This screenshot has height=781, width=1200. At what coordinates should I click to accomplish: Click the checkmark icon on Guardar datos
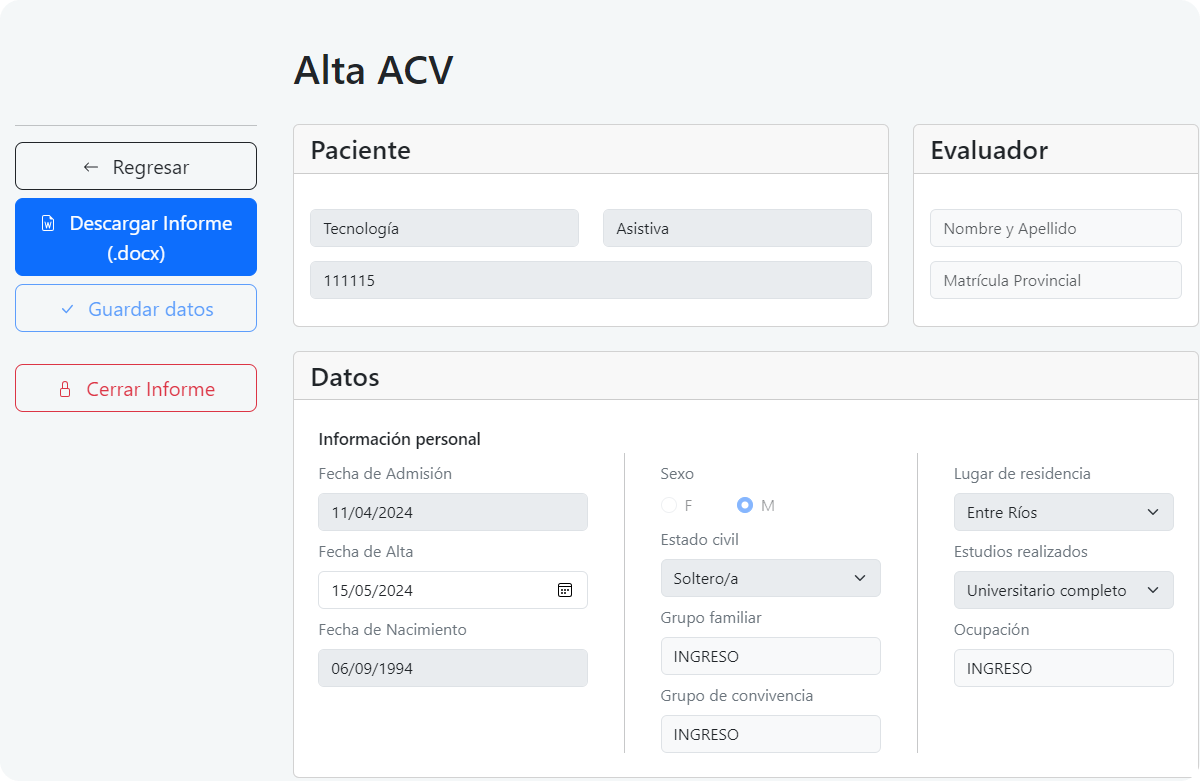coord(68,309)
